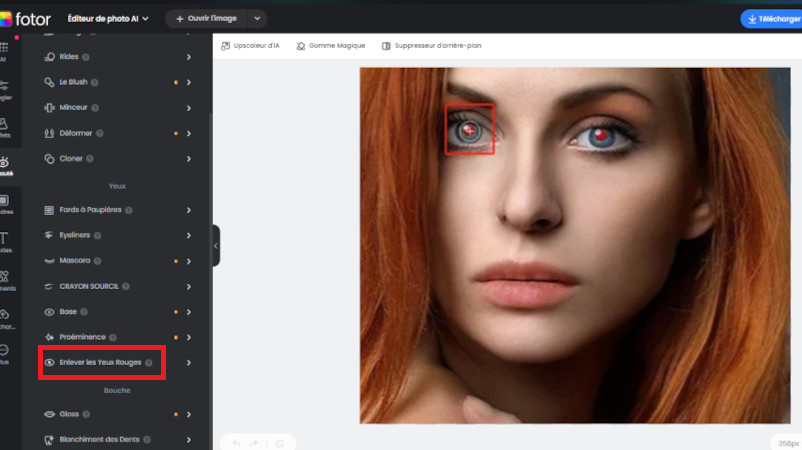The image size is (802, 450).
Task: Expand the Déformer chevron
Action: [x=189, y=133]
